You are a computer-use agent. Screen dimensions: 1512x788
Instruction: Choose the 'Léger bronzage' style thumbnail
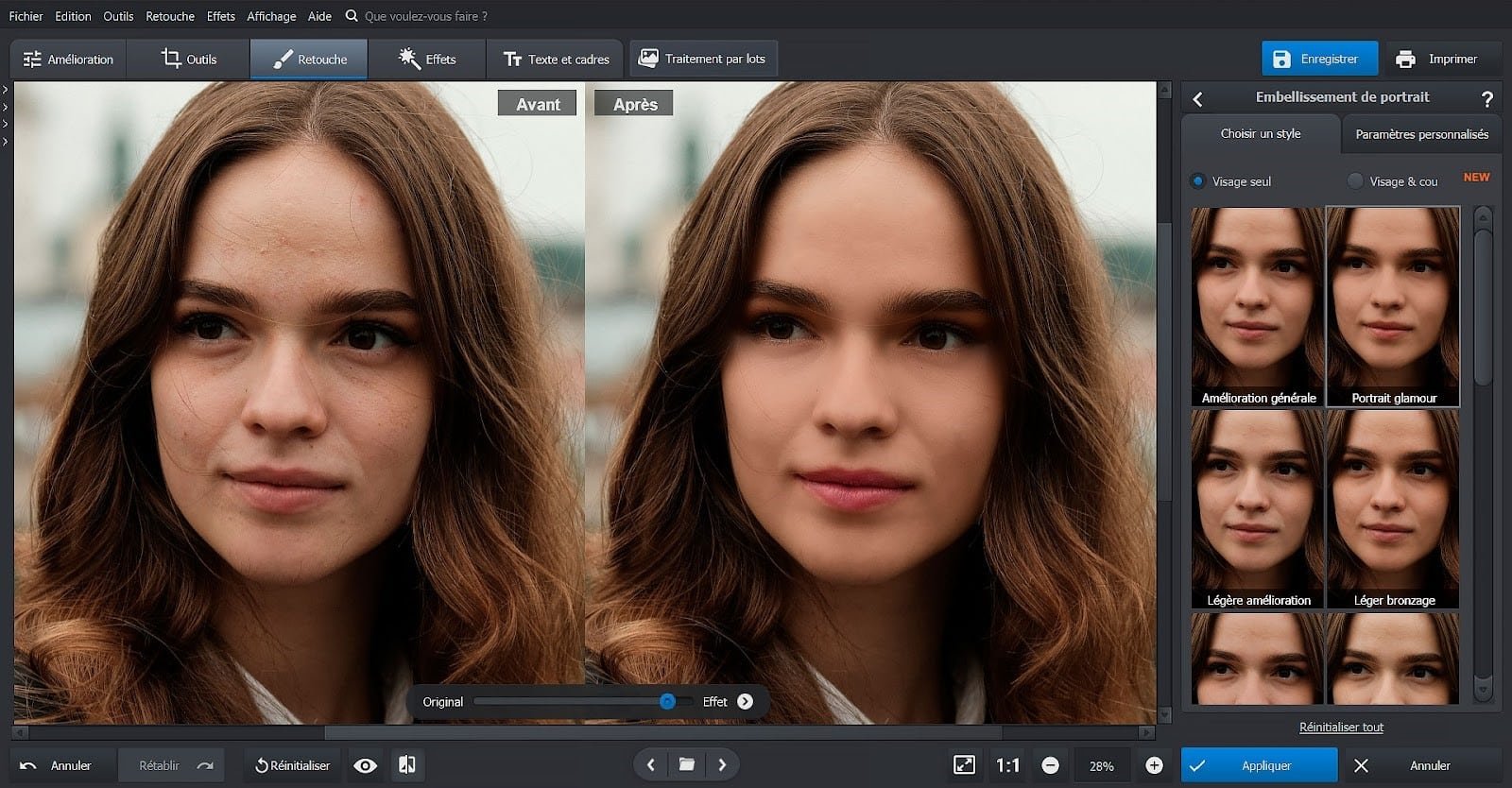point(1393,509)
